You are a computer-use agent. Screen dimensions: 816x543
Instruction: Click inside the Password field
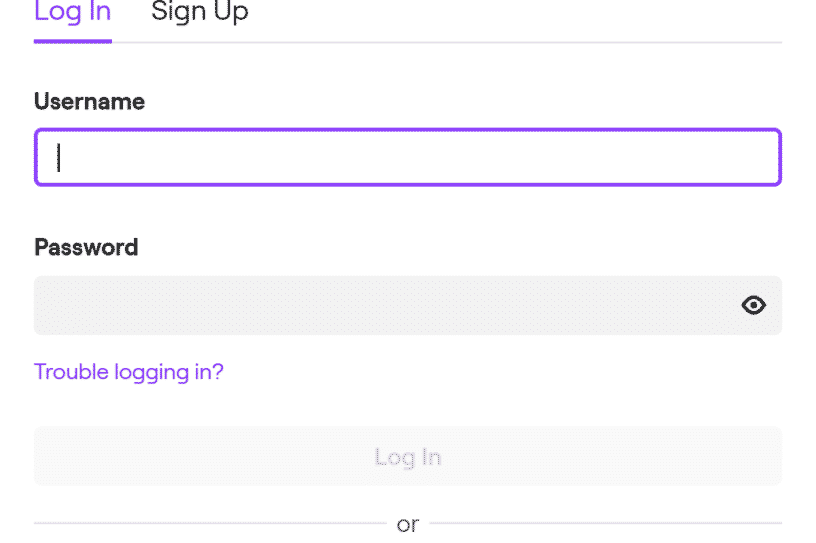tap(408, 306)
